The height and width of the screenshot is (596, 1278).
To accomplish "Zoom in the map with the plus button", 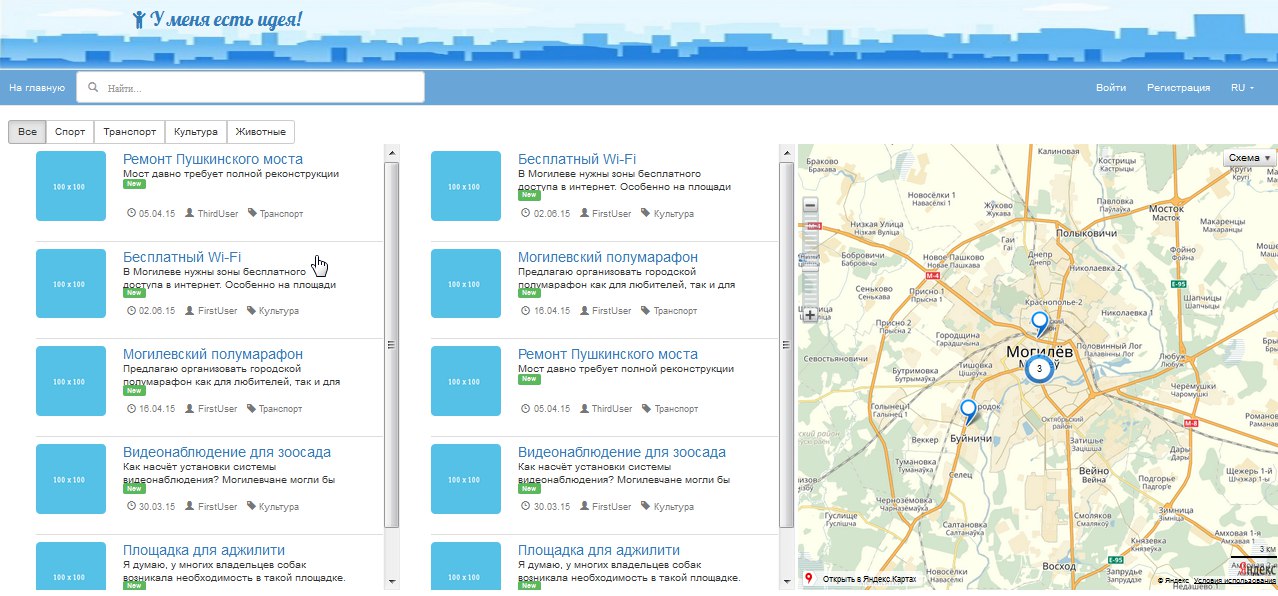I will tap(810, 315).
